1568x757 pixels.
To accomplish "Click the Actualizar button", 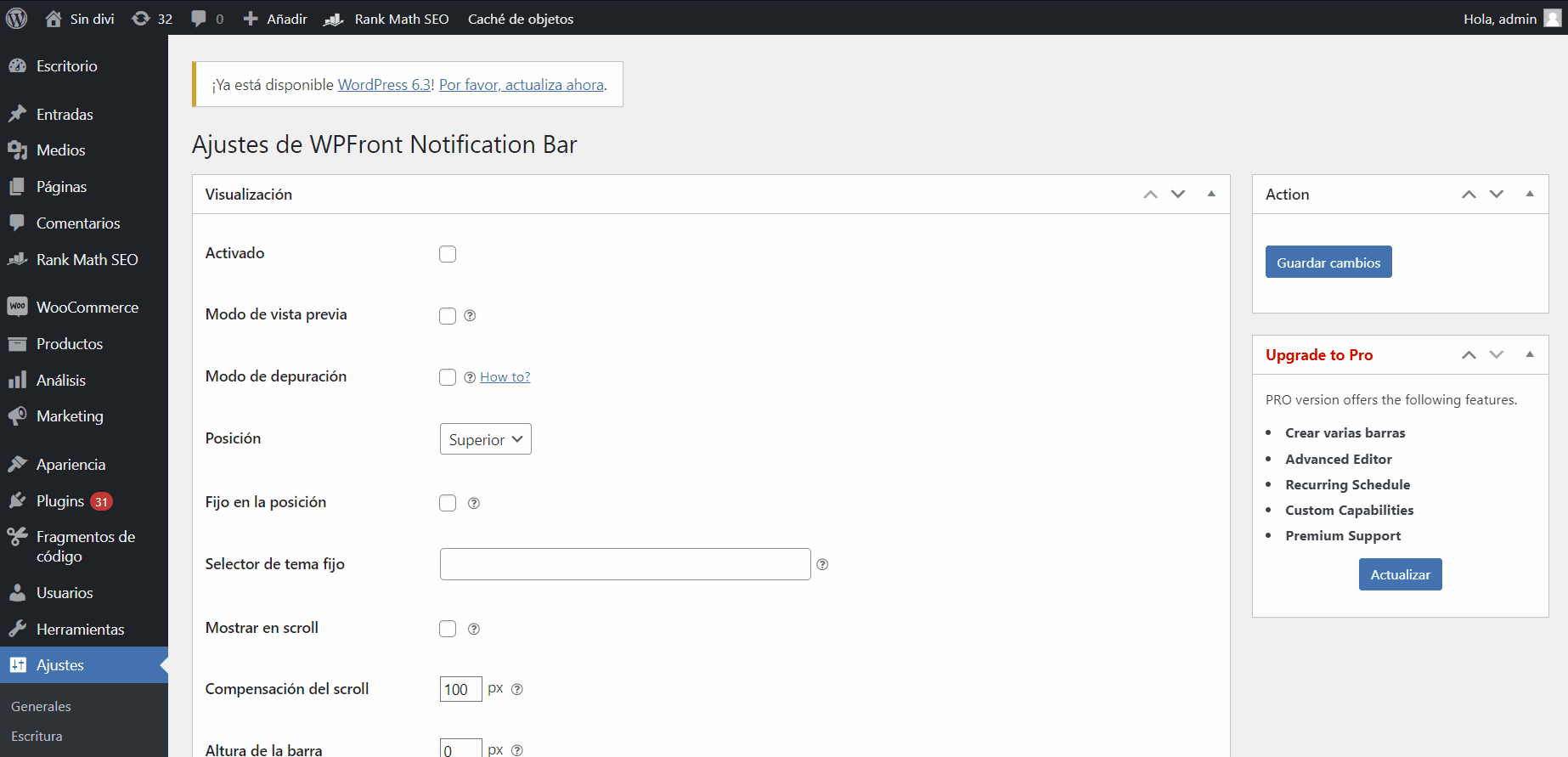I will click(1400, 575).
